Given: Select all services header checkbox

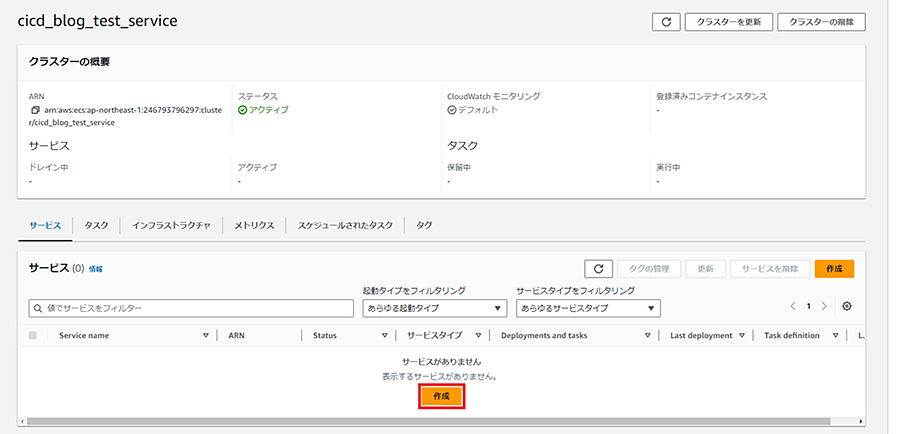Looking at the screenshot, I should [33, 336].
